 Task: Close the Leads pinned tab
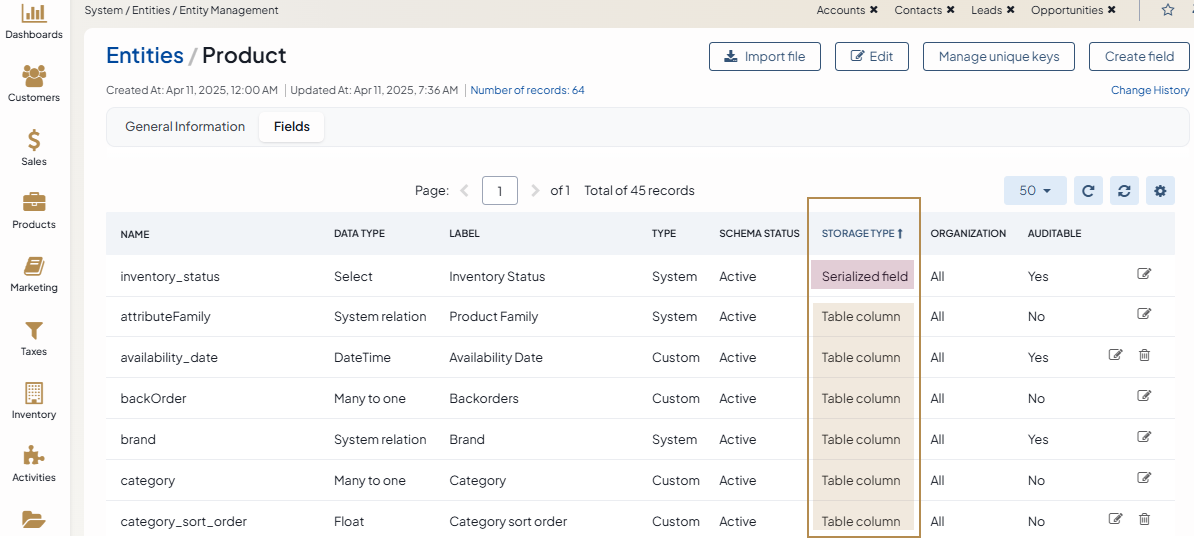point(1010,10)
